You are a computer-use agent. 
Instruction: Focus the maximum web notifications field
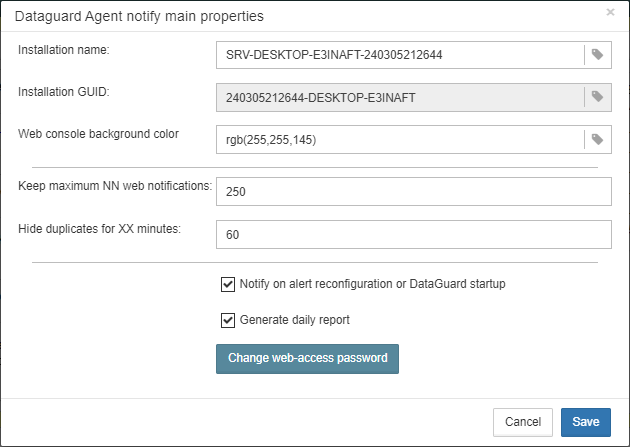pyautogui.click(x=414, y=192)
